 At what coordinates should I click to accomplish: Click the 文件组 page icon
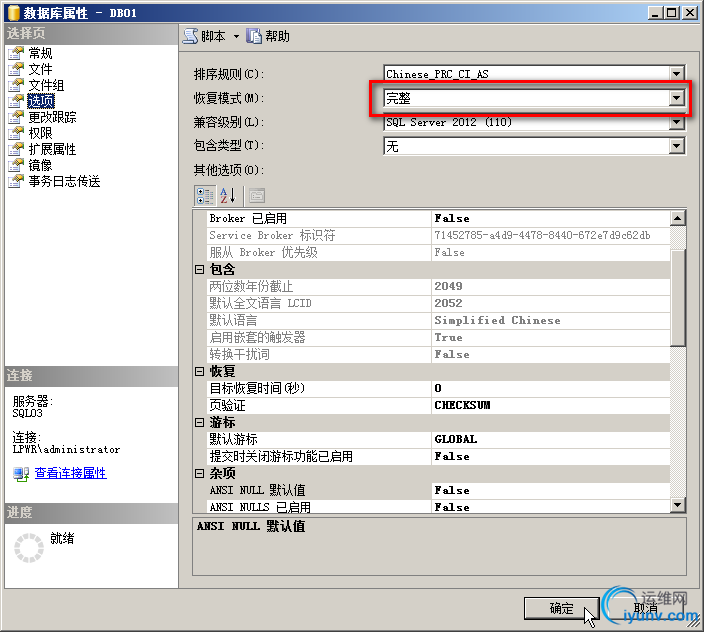pos(16,85)
